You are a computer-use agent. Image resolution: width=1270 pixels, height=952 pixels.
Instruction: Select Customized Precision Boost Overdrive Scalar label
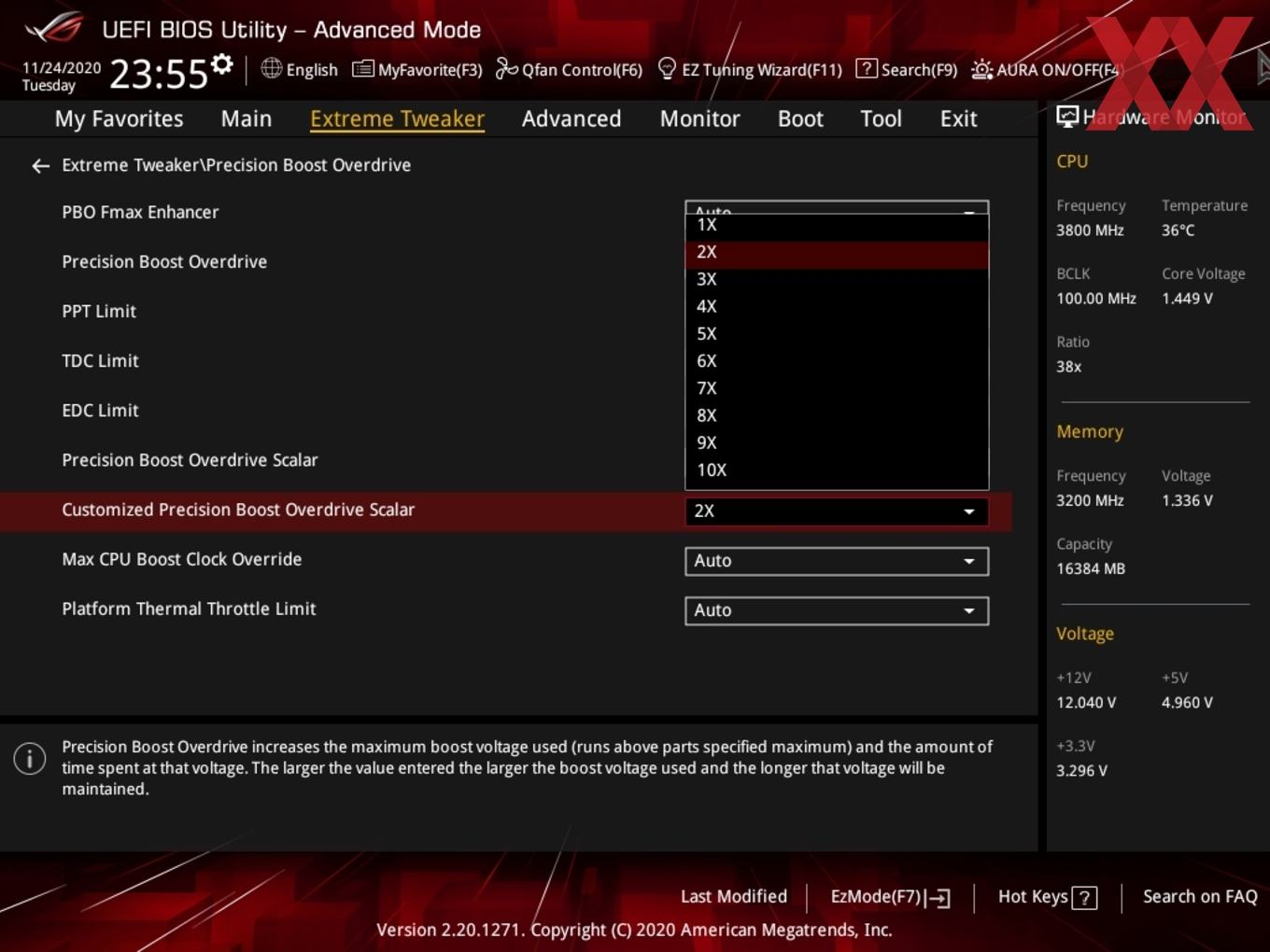238,510
